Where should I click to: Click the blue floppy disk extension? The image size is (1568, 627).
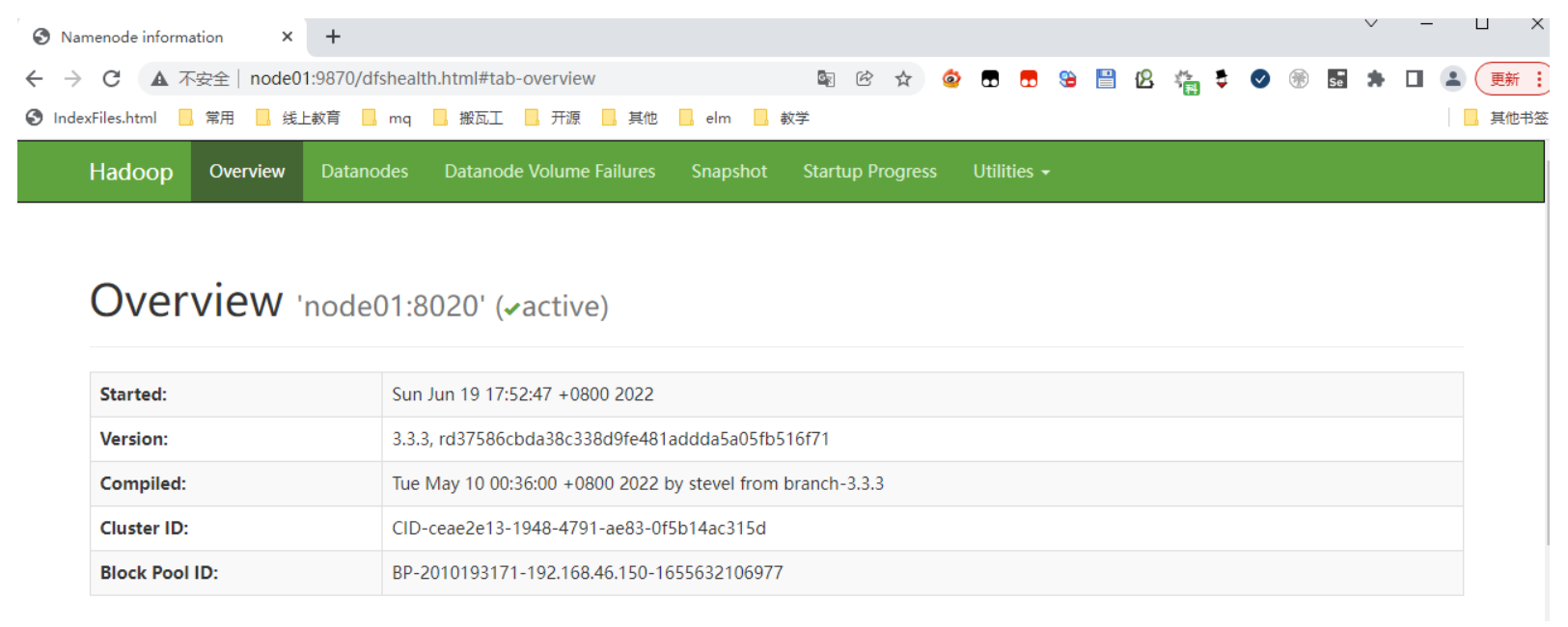click(x=1106, y=79)
